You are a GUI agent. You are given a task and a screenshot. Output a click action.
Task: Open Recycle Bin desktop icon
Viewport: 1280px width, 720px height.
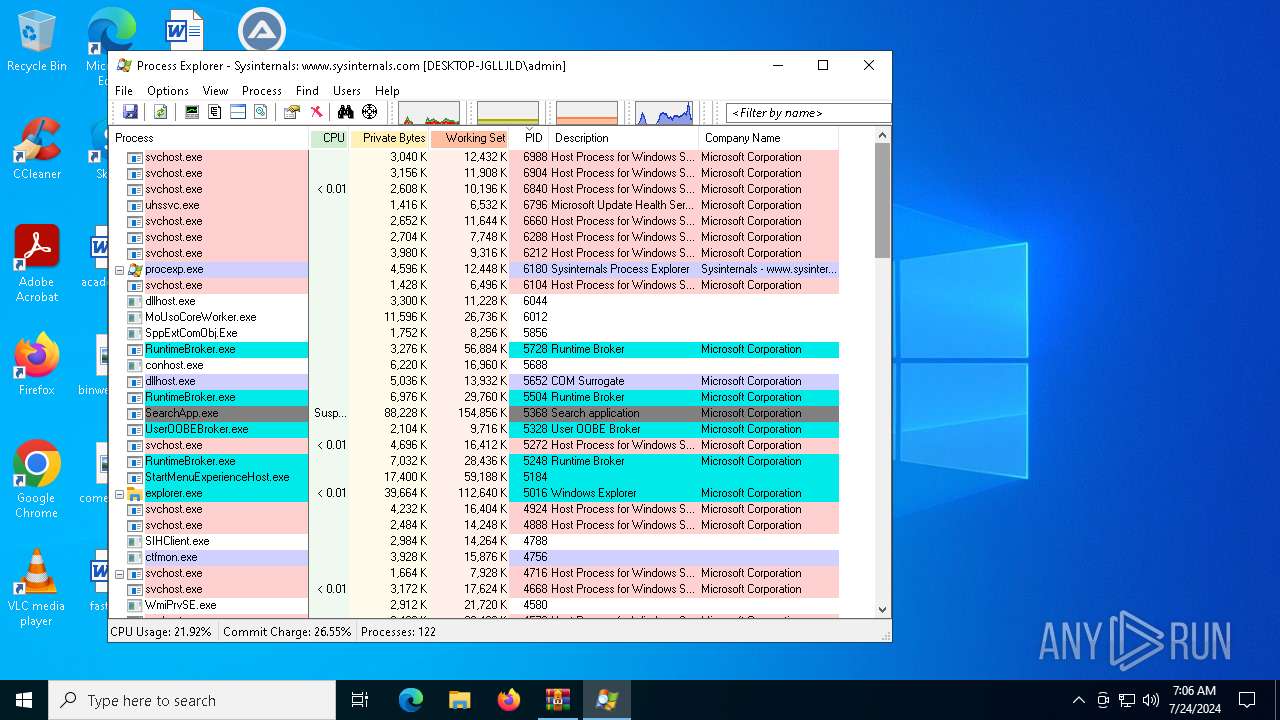click(37, 42)
